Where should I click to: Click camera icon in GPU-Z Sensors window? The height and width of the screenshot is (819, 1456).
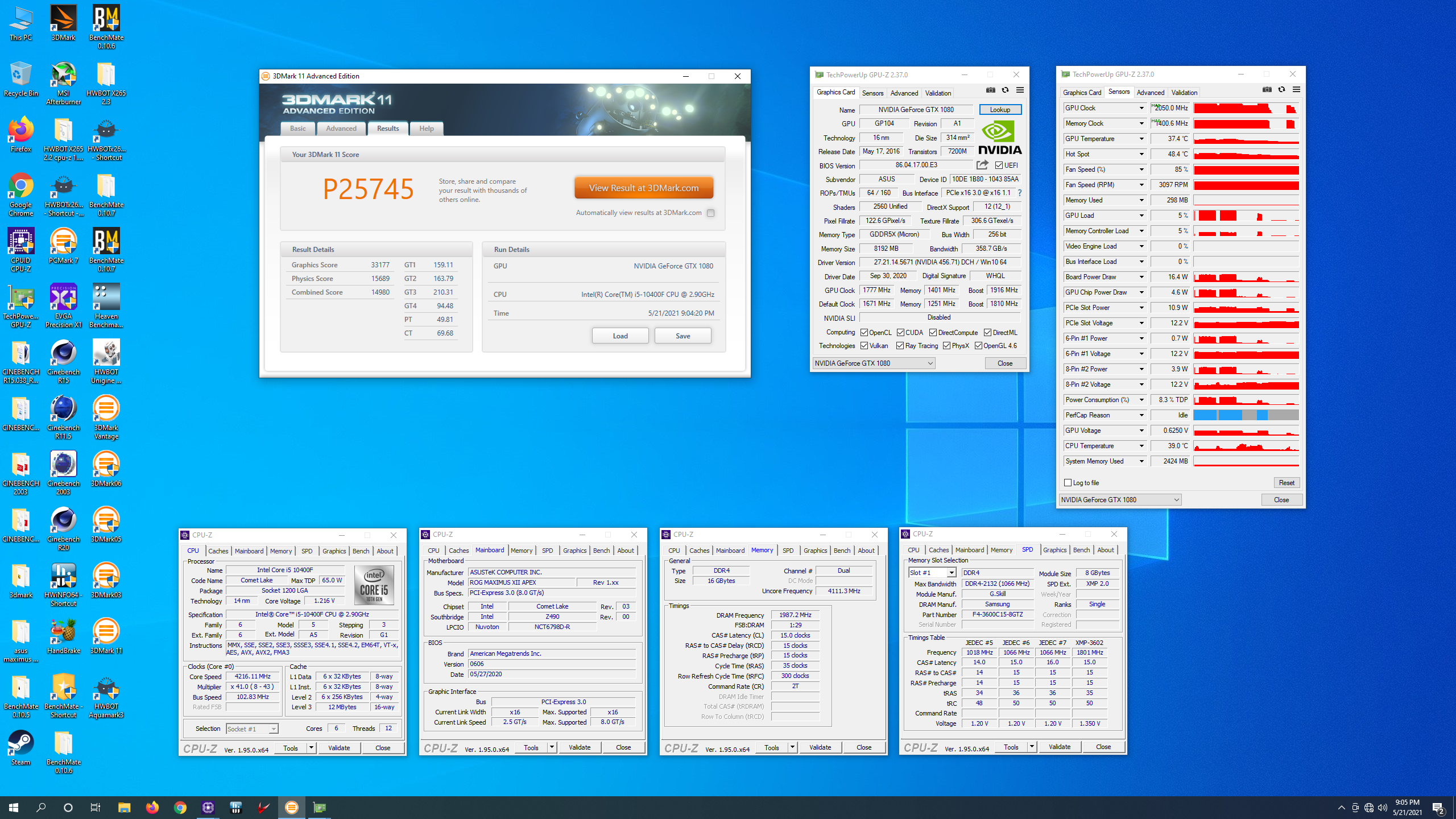point(1267,90)
